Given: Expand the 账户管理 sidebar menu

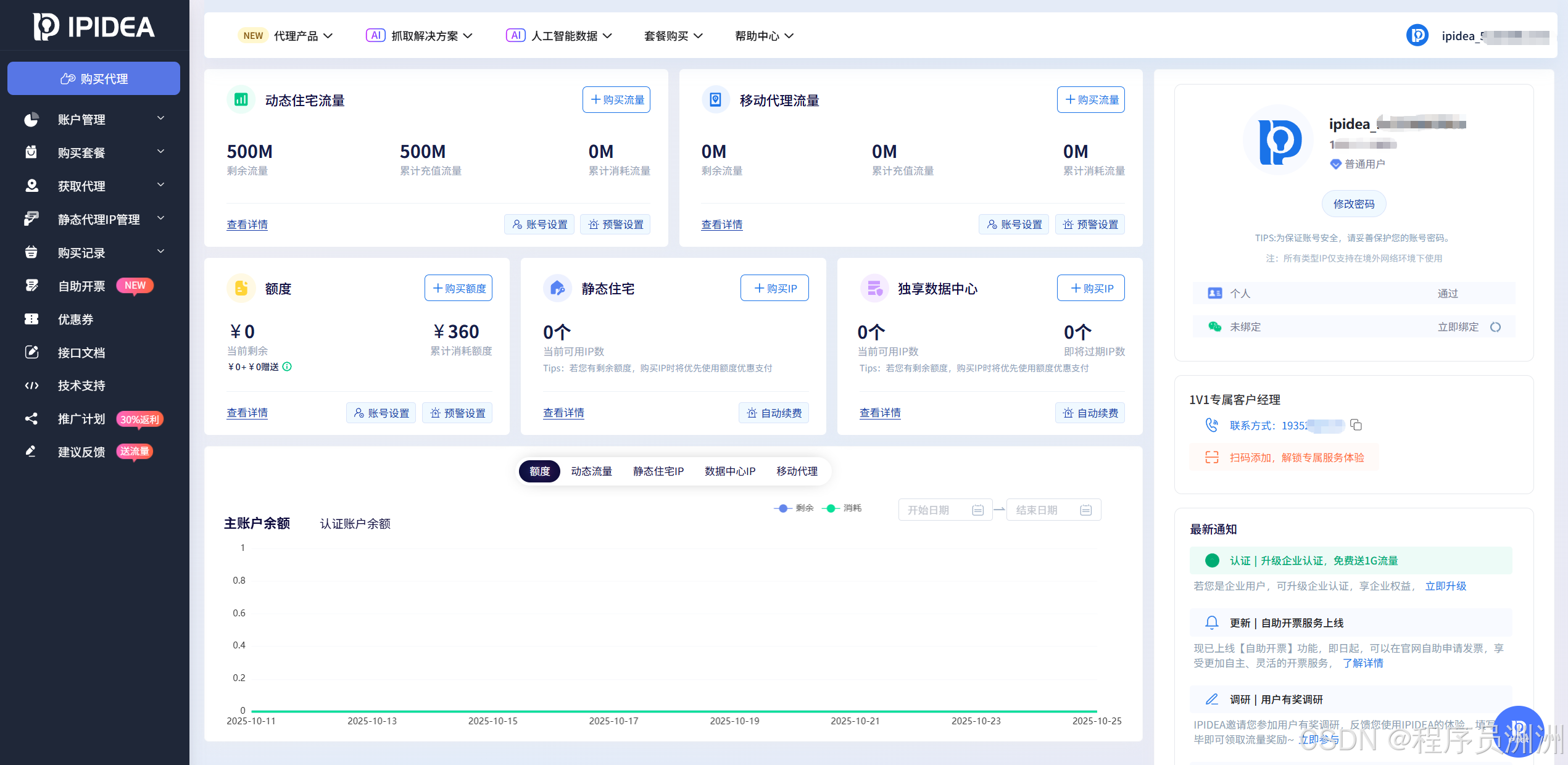Looking at the screenshot, I should [x=81, y=119].
